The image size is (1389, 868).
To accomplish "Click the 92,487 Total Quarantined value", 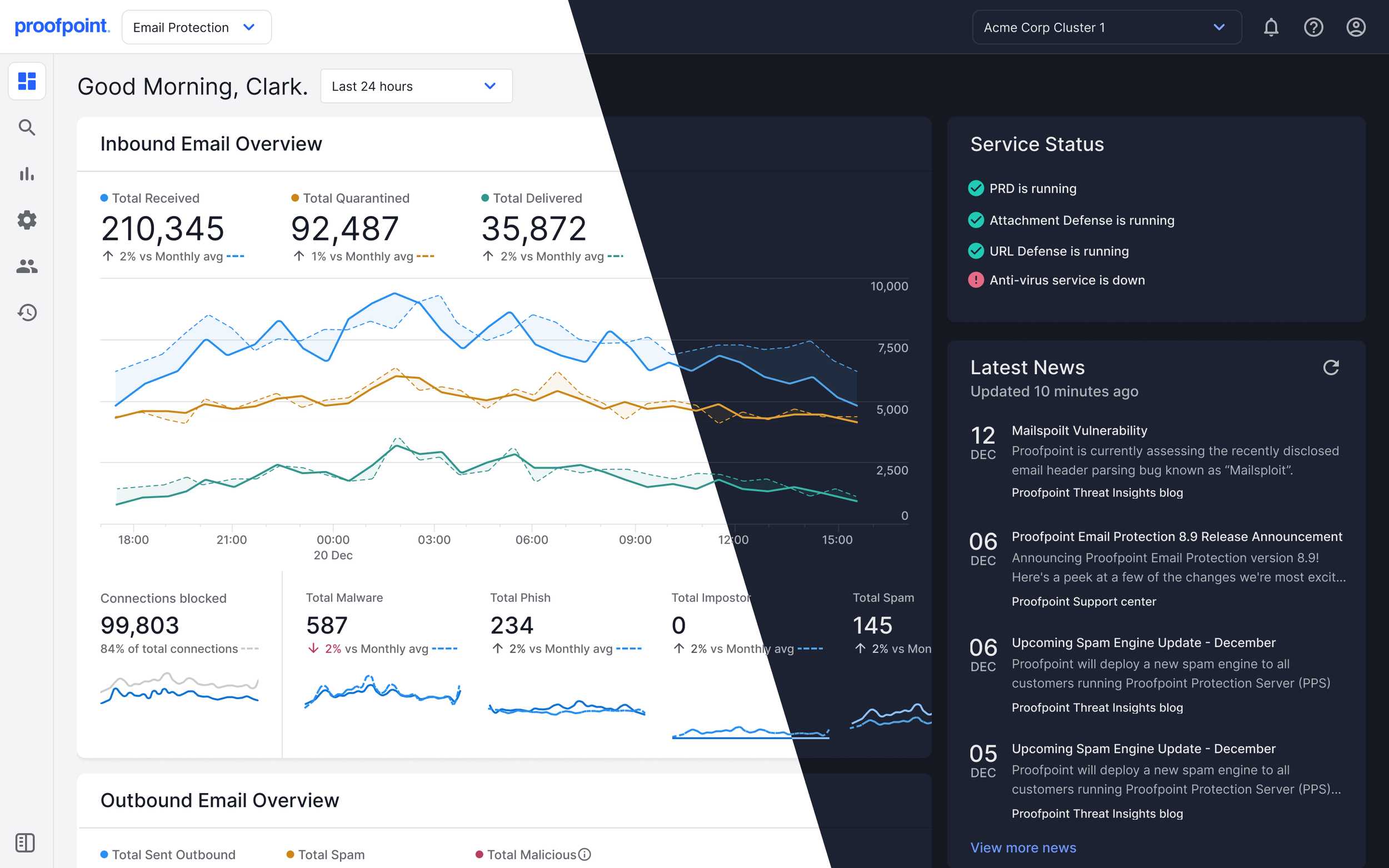I will click(344, 228).
